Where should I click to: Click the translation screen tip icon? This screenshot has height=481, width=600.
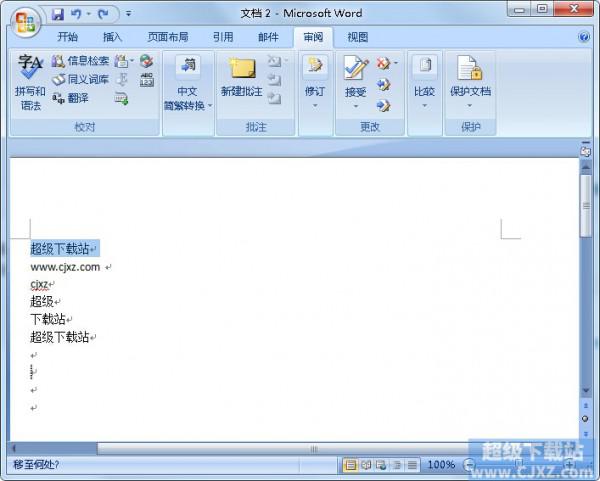tap(121, 61)
